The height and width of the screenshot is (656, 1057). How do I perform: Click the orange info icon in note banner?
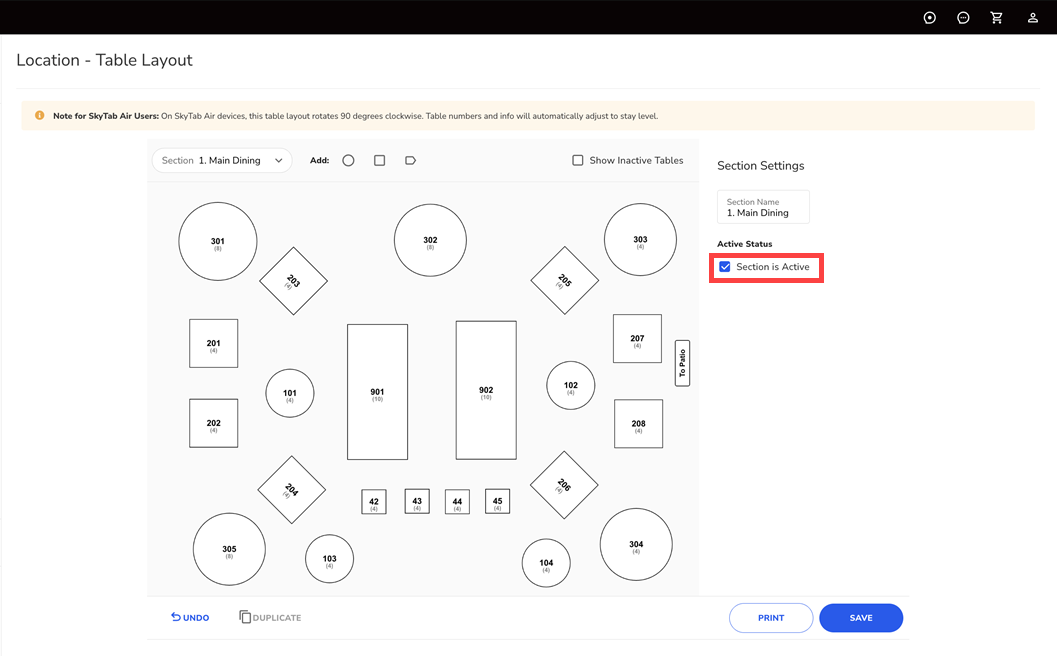40,116
